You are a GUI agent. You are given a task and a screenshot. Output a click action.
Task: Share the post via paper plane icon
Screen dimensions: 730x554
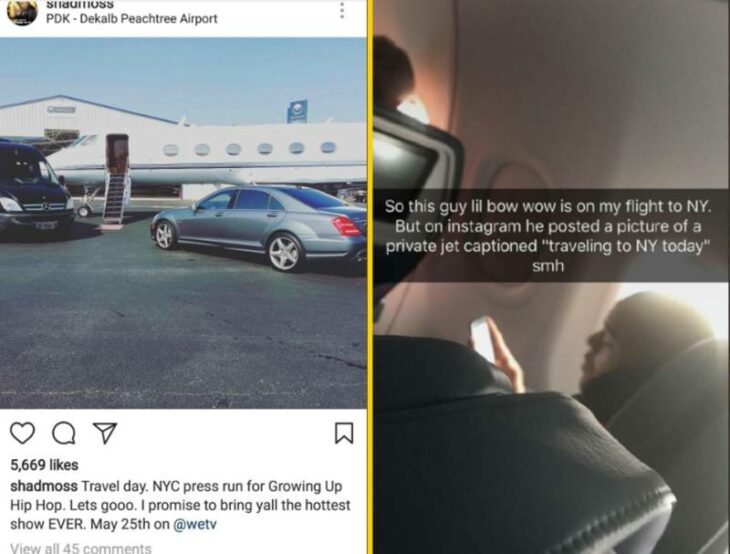pyautogui.click(x=105, y=433)
